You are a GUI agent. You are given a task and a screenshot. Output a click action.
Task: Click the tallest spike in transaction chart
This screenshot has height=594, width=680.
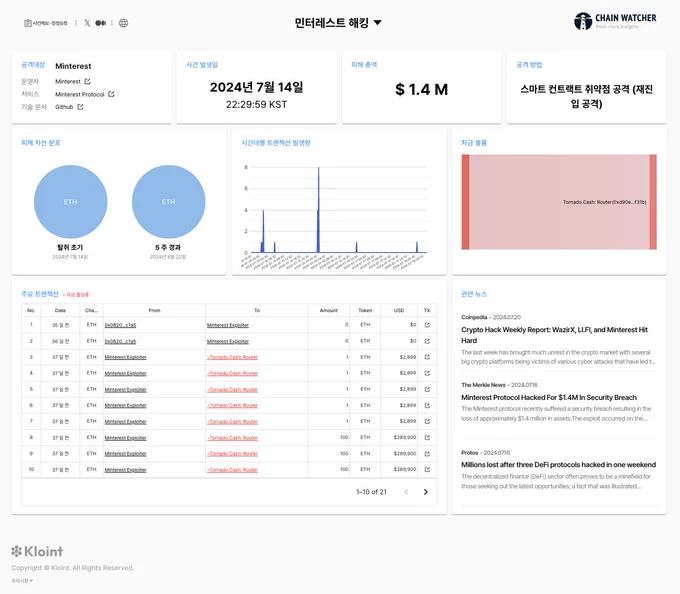[x=318, y=209]
